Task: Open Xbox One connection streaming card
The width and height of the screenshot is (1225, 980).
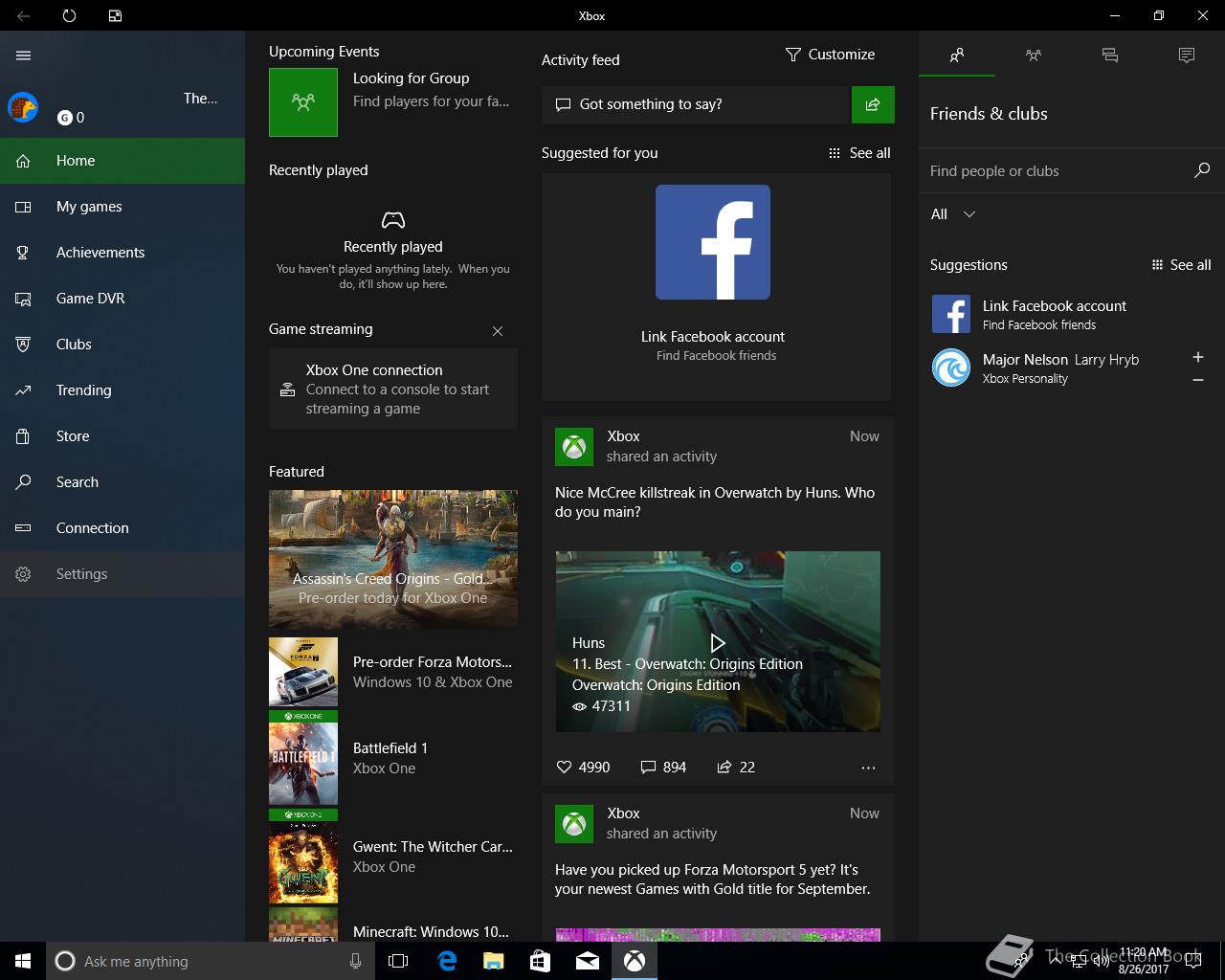Action: 393,389
